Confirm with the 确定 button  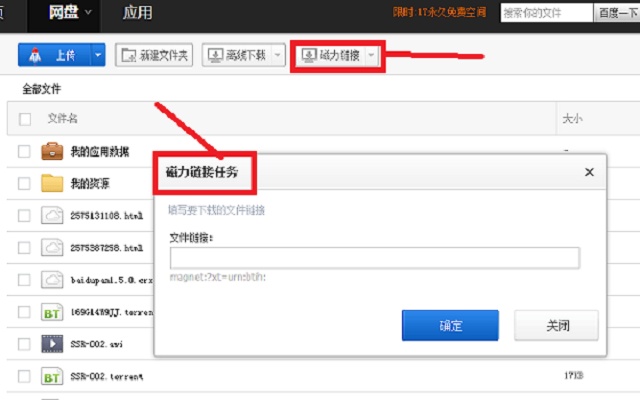pos(450,325)
